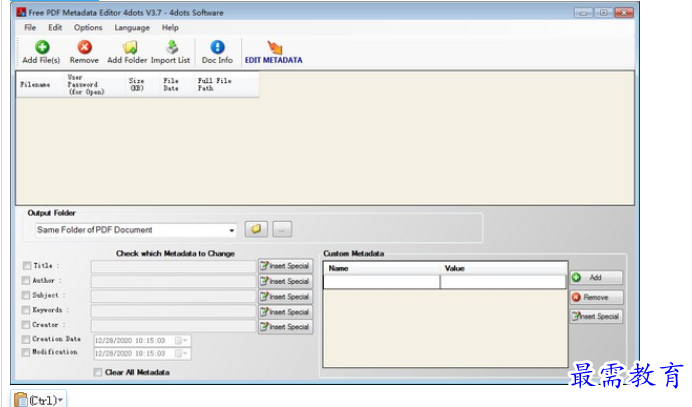Click the Keywords text field

173,311
